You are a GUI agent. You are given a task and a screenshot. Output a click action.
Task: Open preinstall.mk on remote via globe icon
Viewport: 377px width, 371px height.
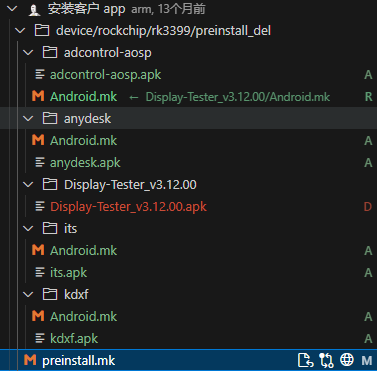[x=347, y=360]
